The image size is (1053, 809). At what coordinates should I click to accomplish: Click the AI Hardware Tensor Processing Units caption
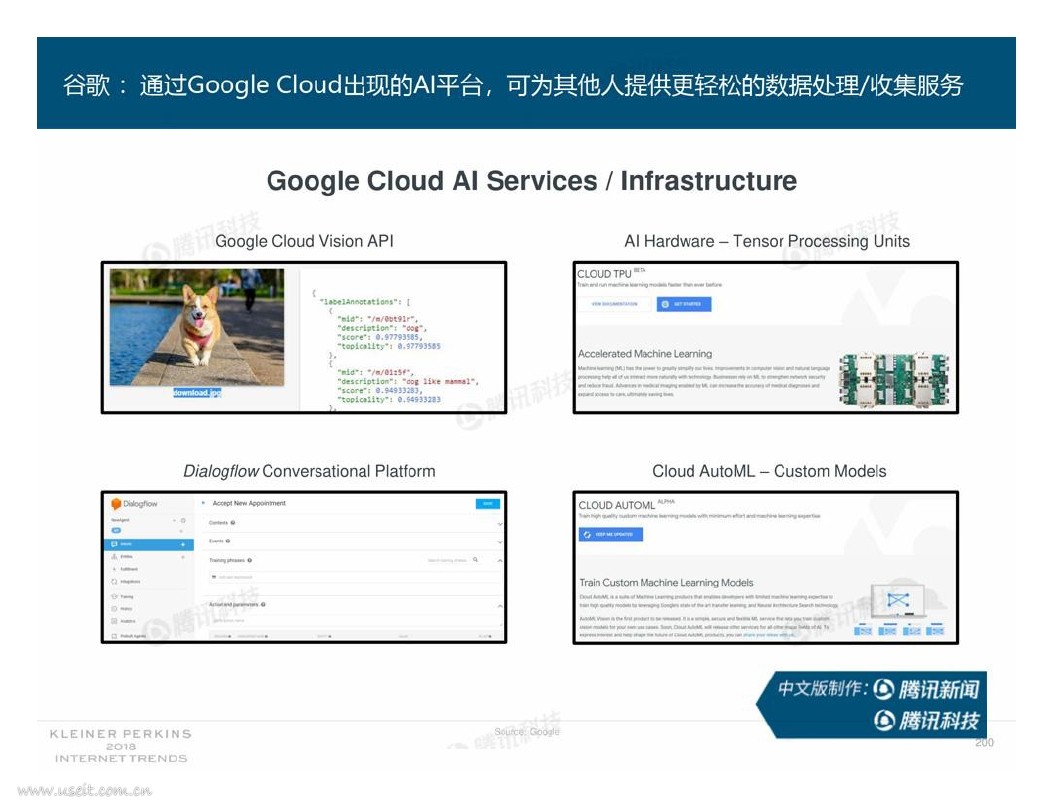pos(767,241)
